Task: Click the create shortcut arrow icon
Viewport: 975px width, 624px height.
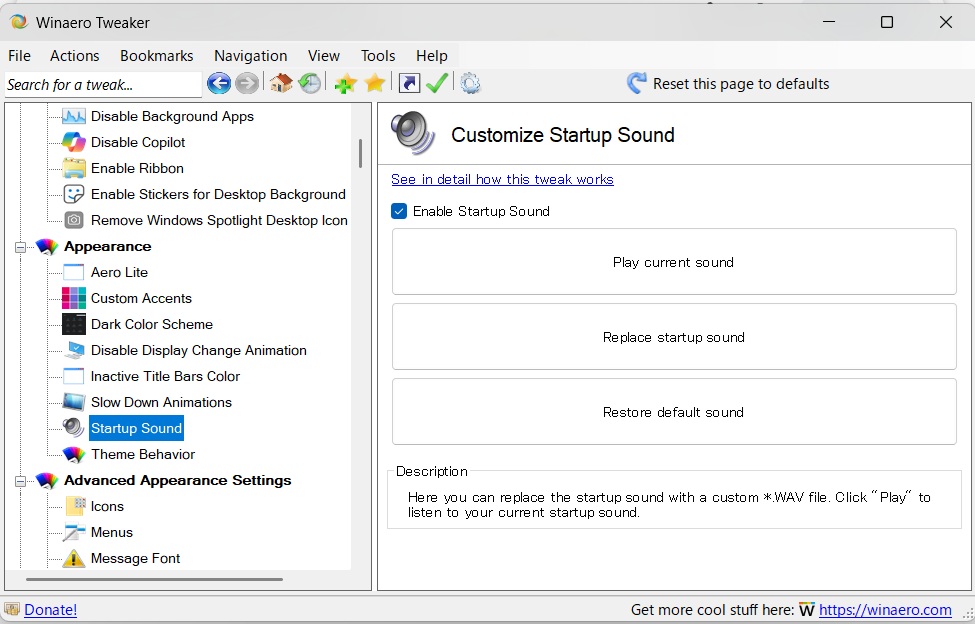Action: (408, 84)
